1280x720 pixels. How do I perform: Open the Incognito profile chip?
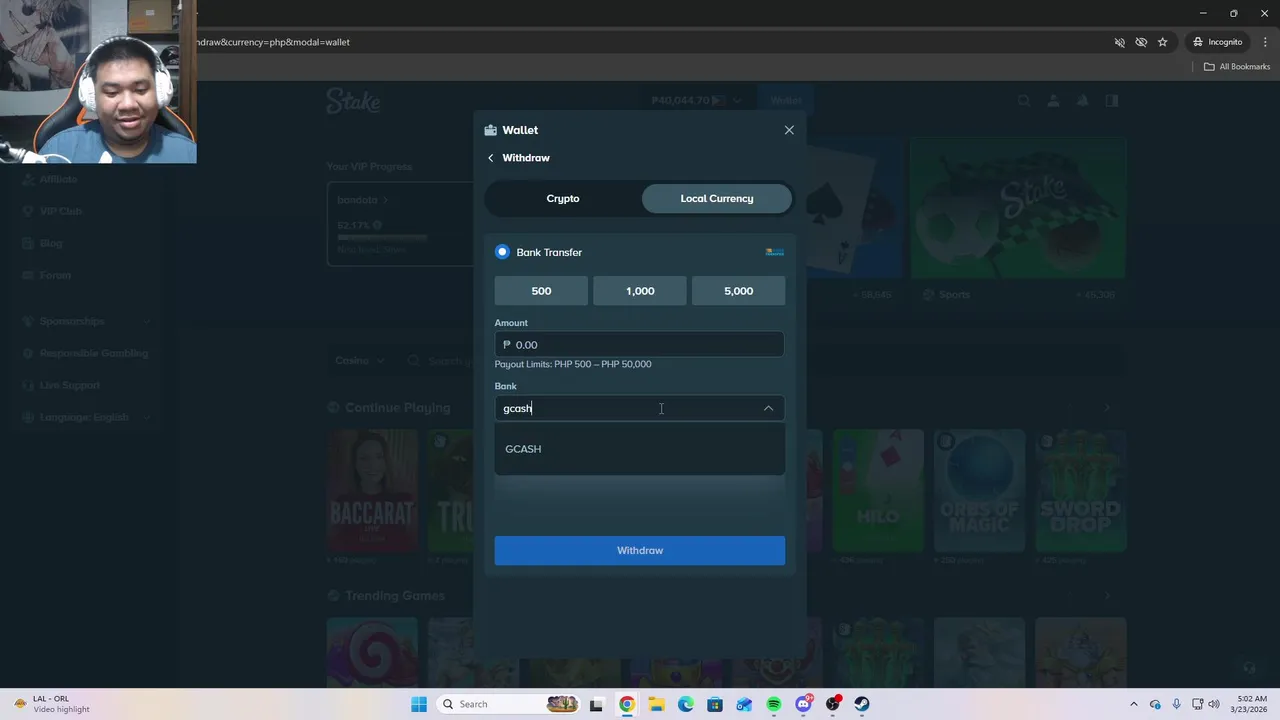(1217, 42)
